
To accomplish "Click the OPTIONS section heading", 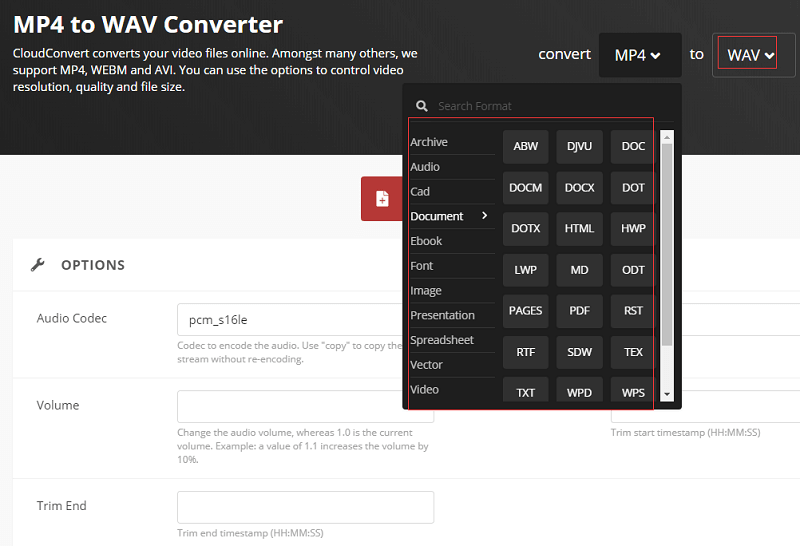I will coord(93,265).
